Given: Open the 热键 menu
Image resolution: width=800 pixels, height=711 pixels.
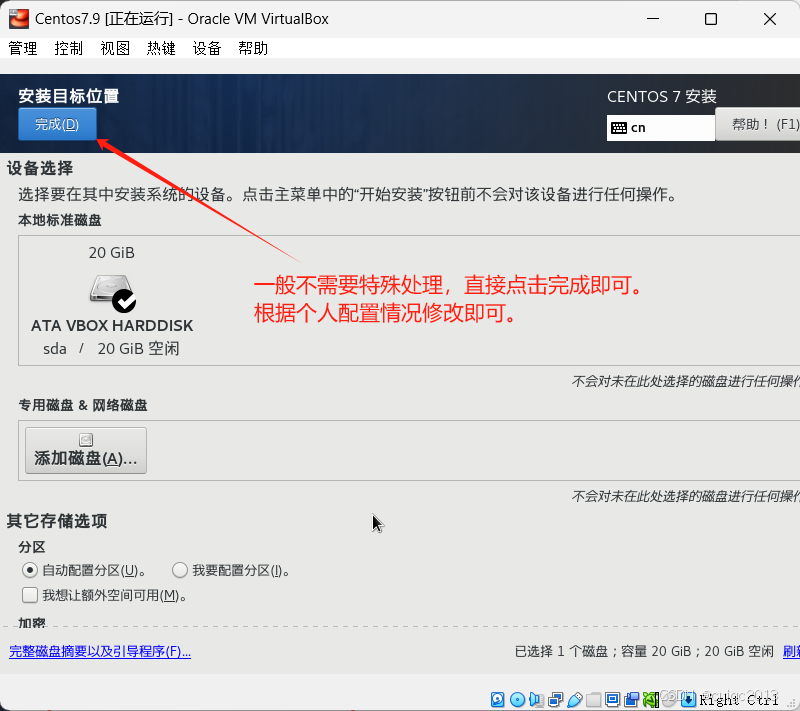Looking at the screenshot, I should point(161,48).
